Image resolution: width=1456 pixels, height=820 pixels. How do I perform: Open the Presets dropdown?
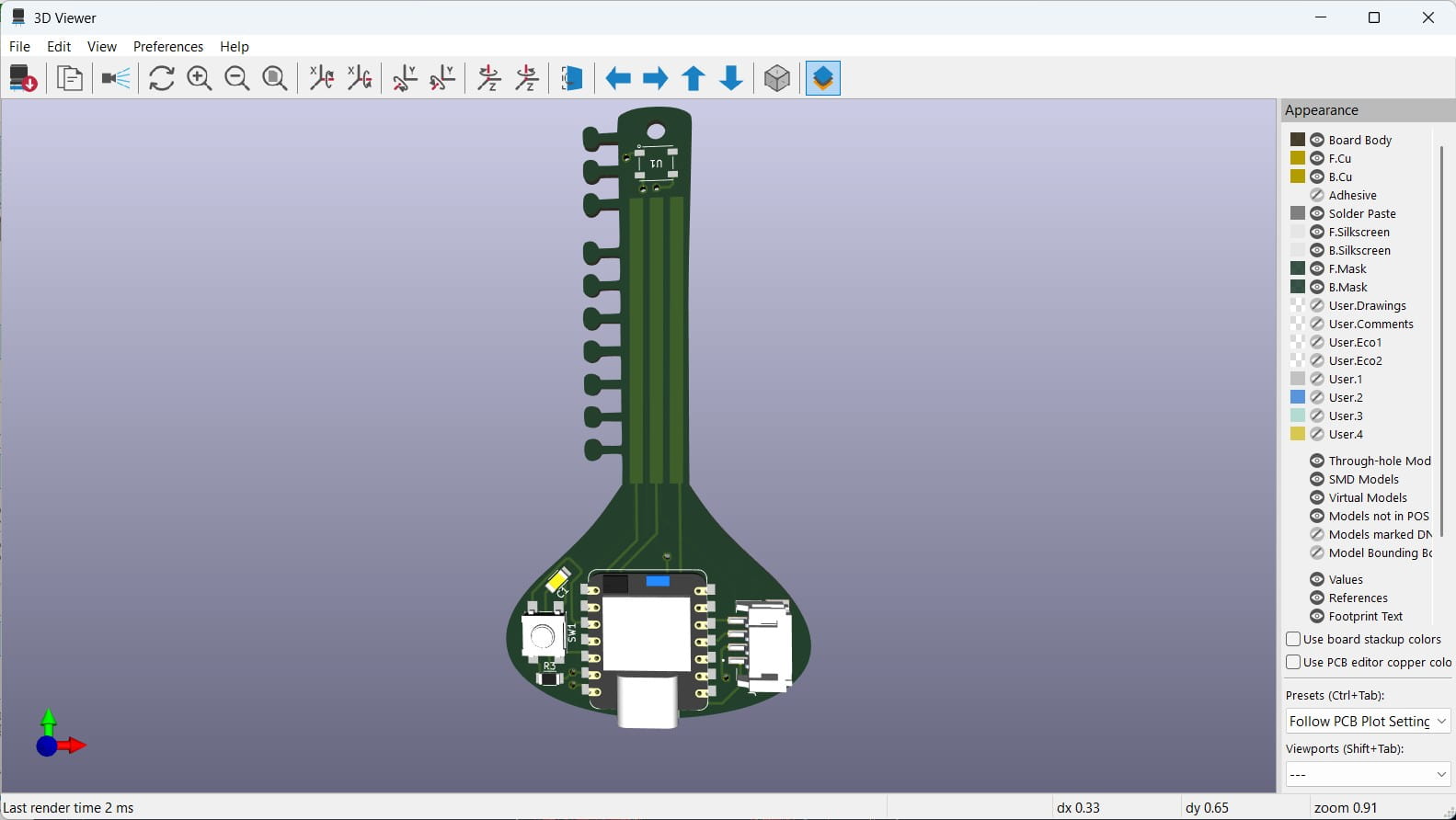[x=1368, y=721]
